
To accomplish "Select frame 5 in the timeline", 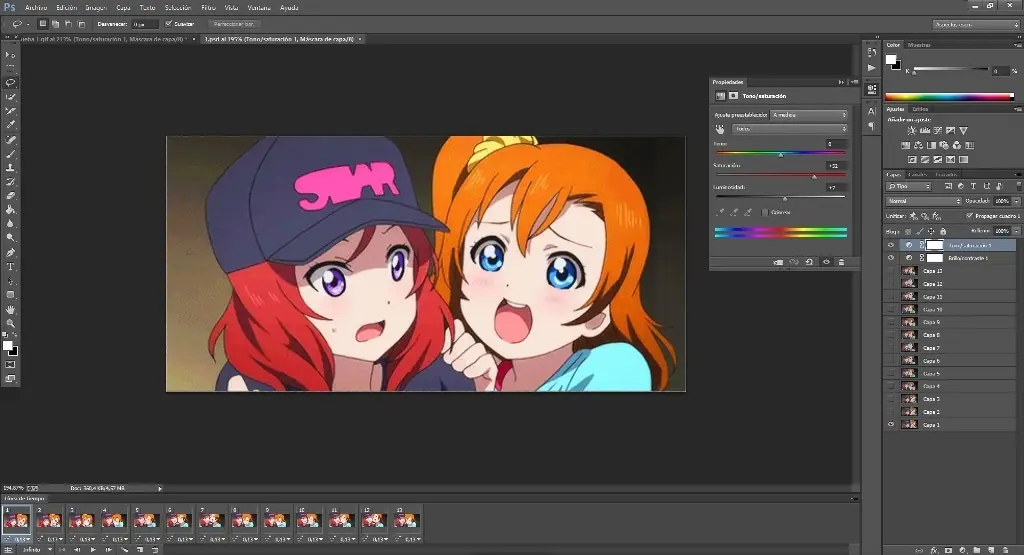I will (145, 519).
